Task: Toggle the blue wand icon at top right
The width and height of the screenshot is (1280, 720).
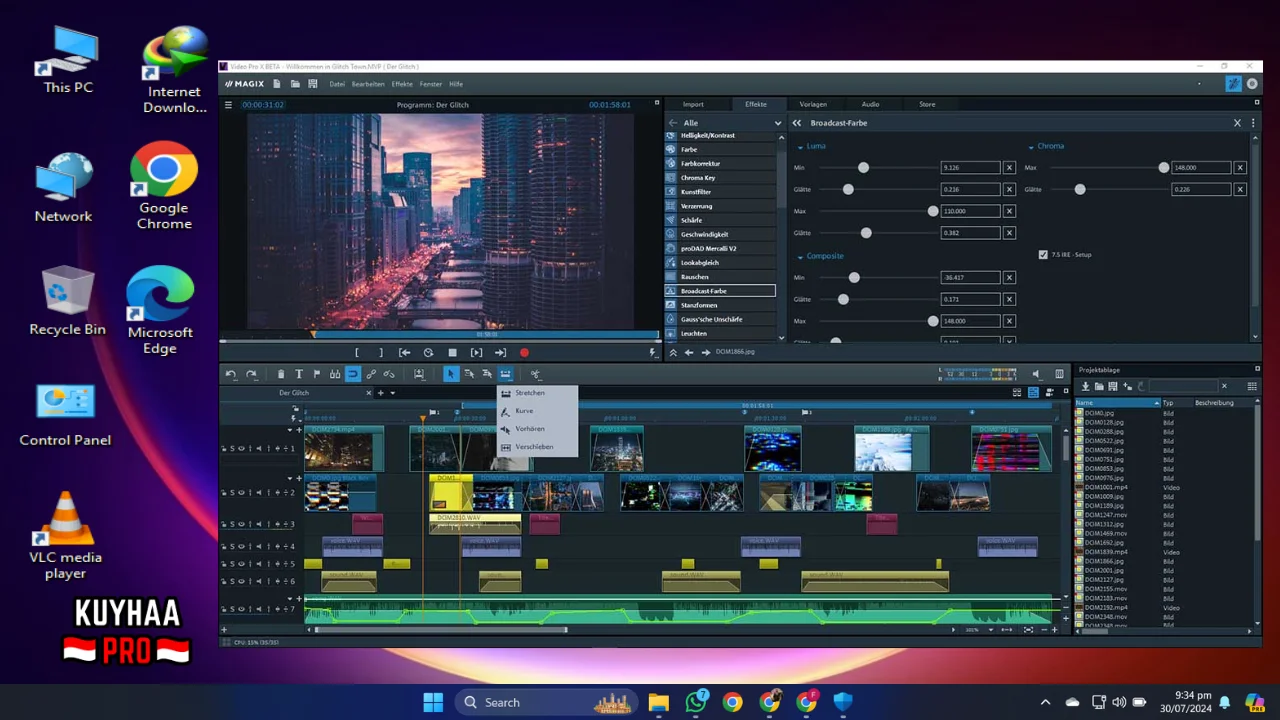Action: click(x=1233, y=84)
